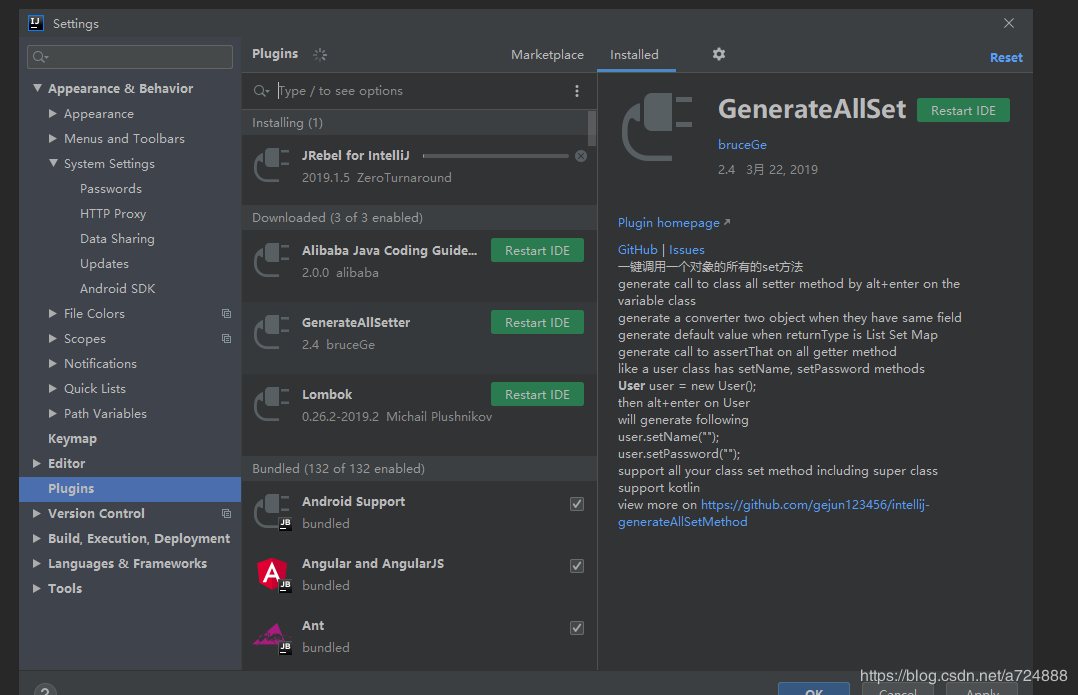Expand the Path Variables node

coord(53,413)
